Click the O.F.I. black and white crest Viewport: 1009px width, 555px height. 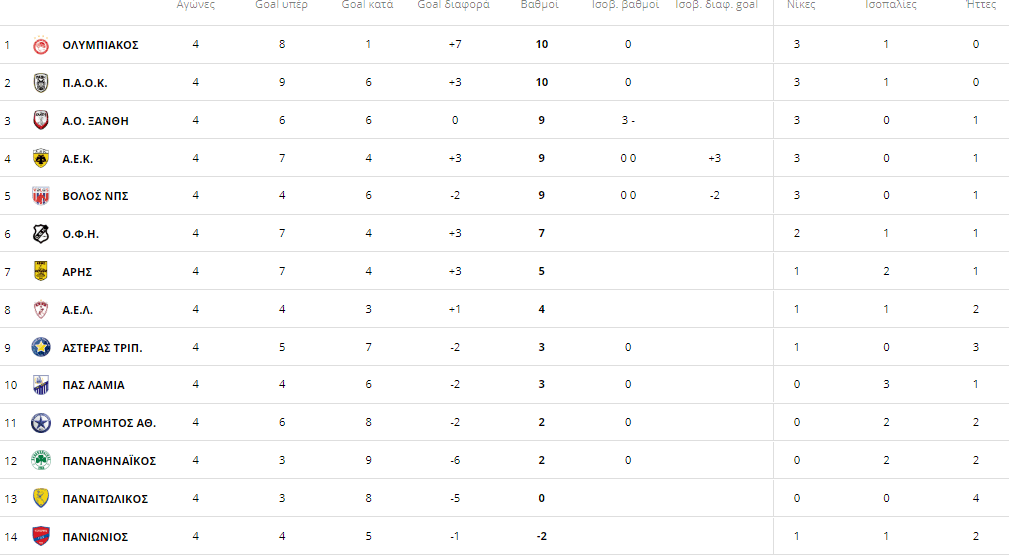tap(41, 234)
